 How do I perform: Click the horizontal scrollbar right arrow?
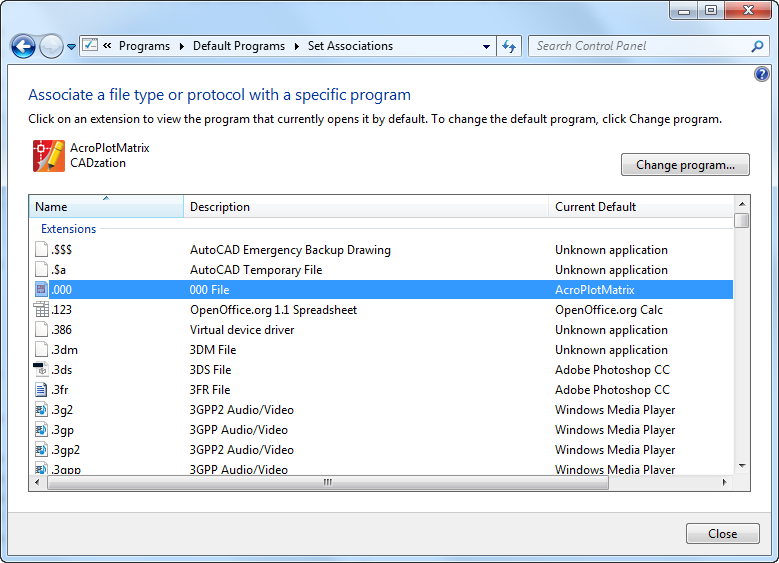724,483
